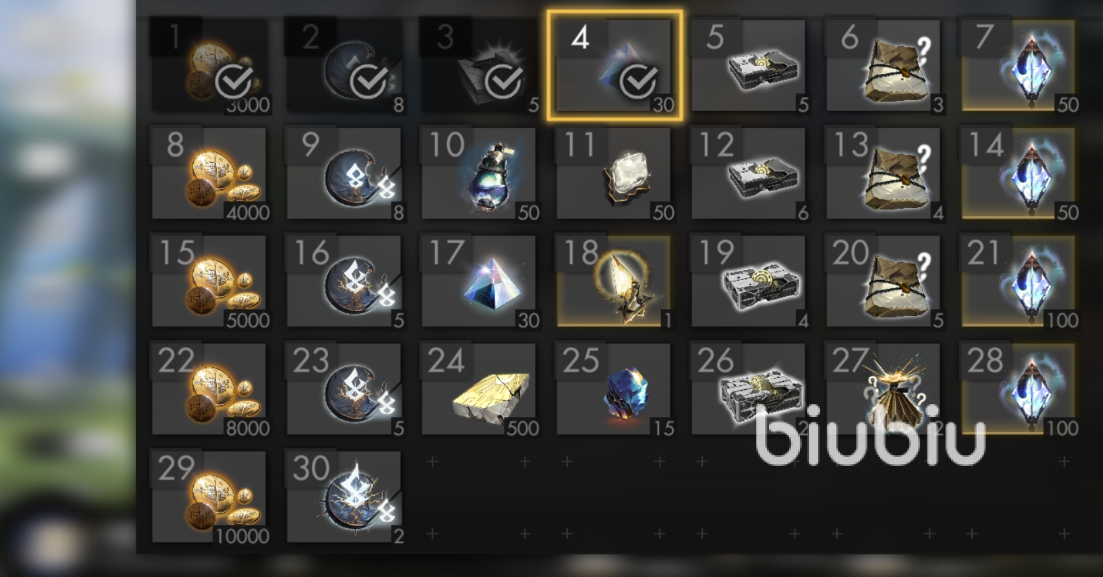Choose the day 19 silver chest reward
The width and height of the screenshot is (1103, 577).
click(x=749, y=281)
